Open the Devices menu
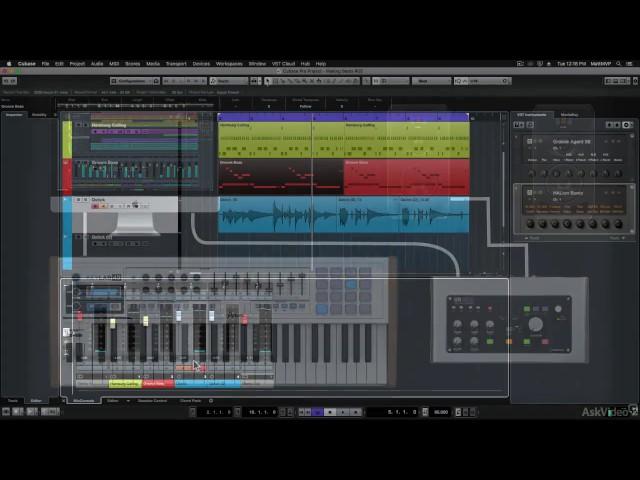 click(x=201, y=64)
